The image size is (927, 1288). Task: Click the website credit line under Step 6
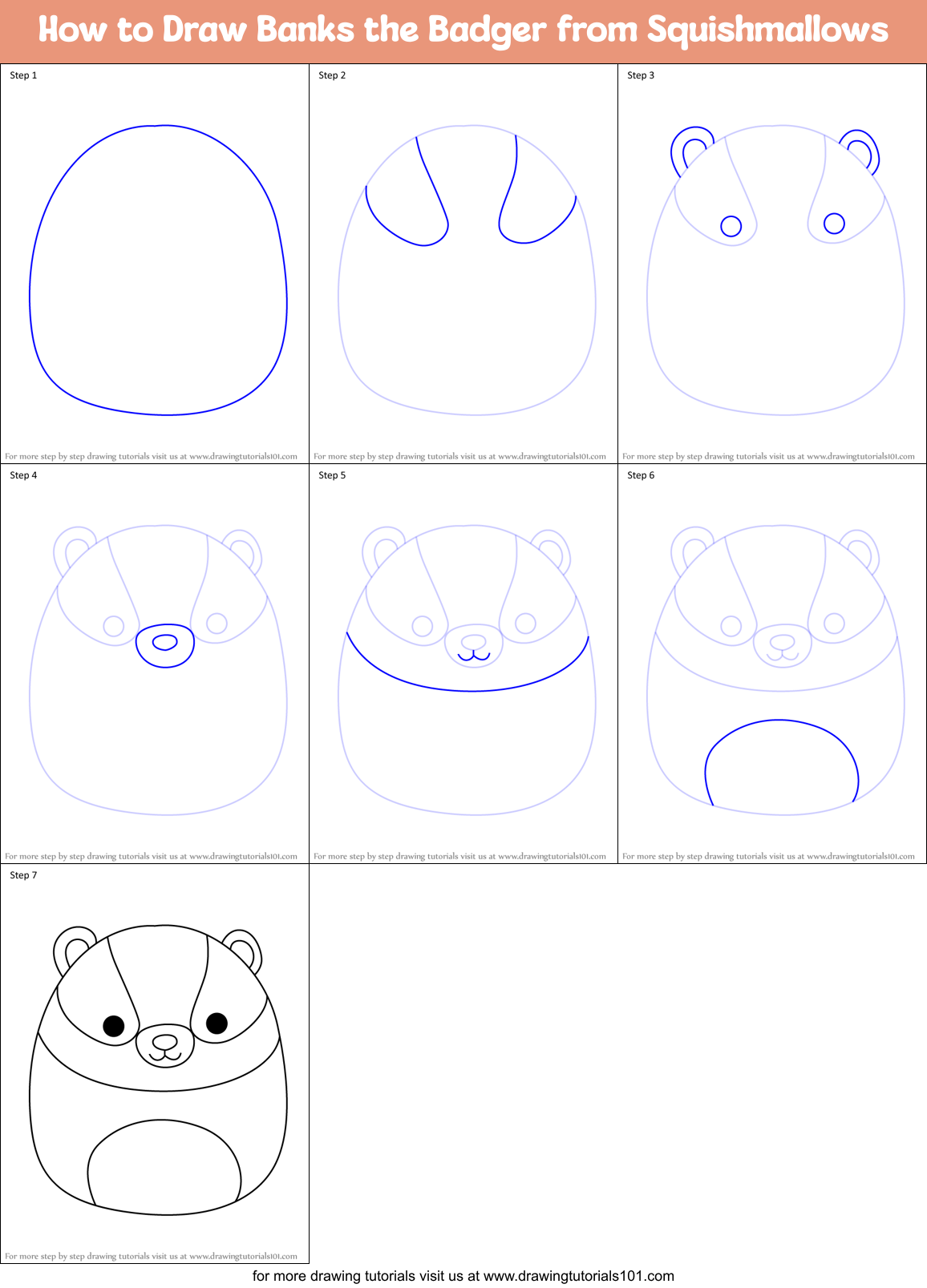pos(768,856)
